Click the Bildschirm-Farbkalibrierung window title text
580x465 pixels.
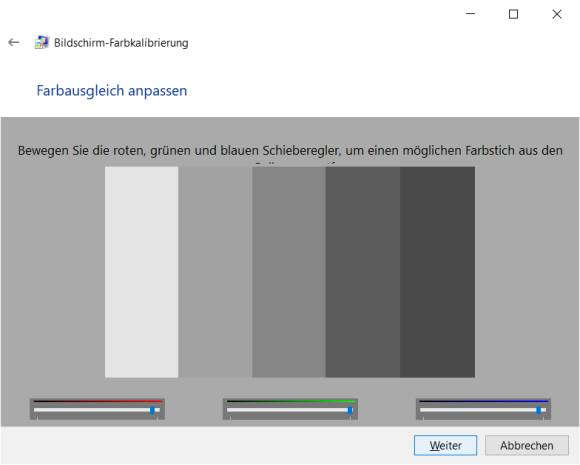[121, 43]
